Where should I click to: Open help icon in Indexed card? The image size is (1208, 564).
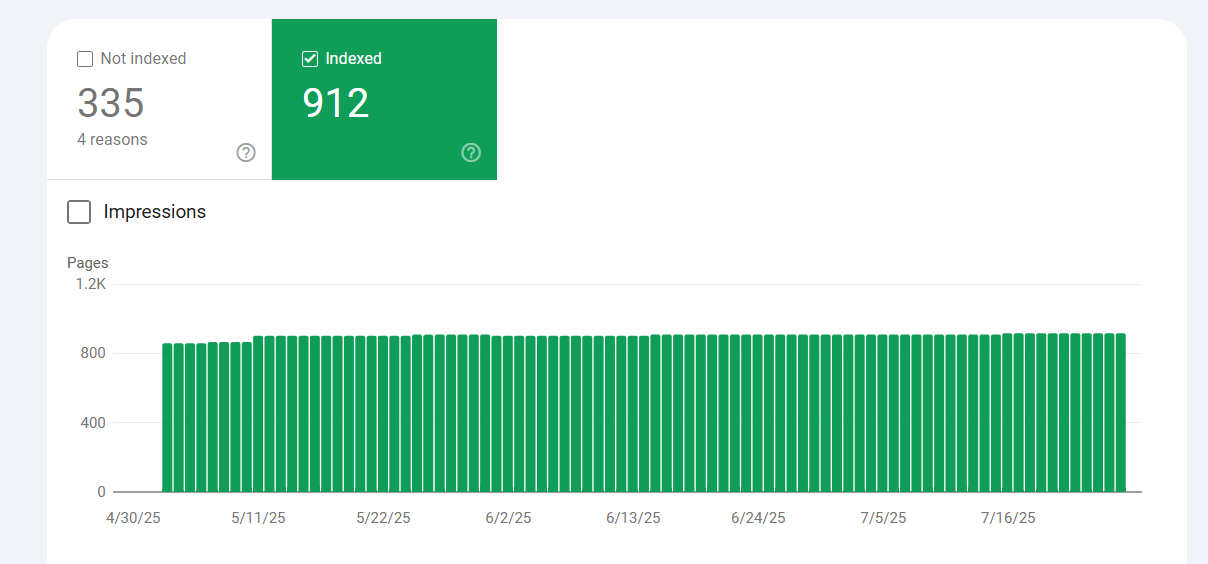[x=471, y=153]
